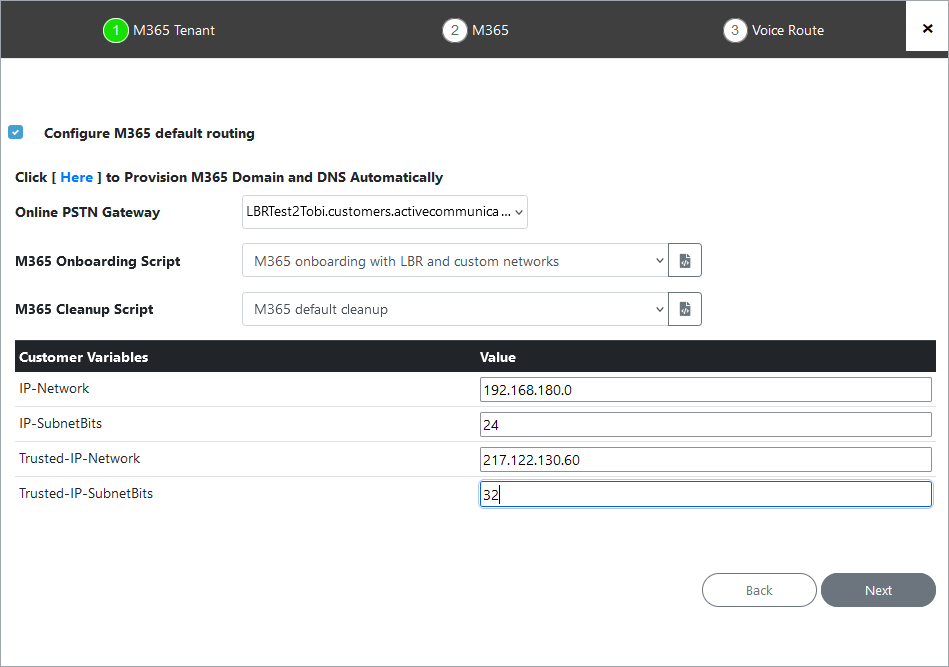Close the wizard dialog with the X
The height and width of the screenshot is (667, 949).
tap(927, 28)
